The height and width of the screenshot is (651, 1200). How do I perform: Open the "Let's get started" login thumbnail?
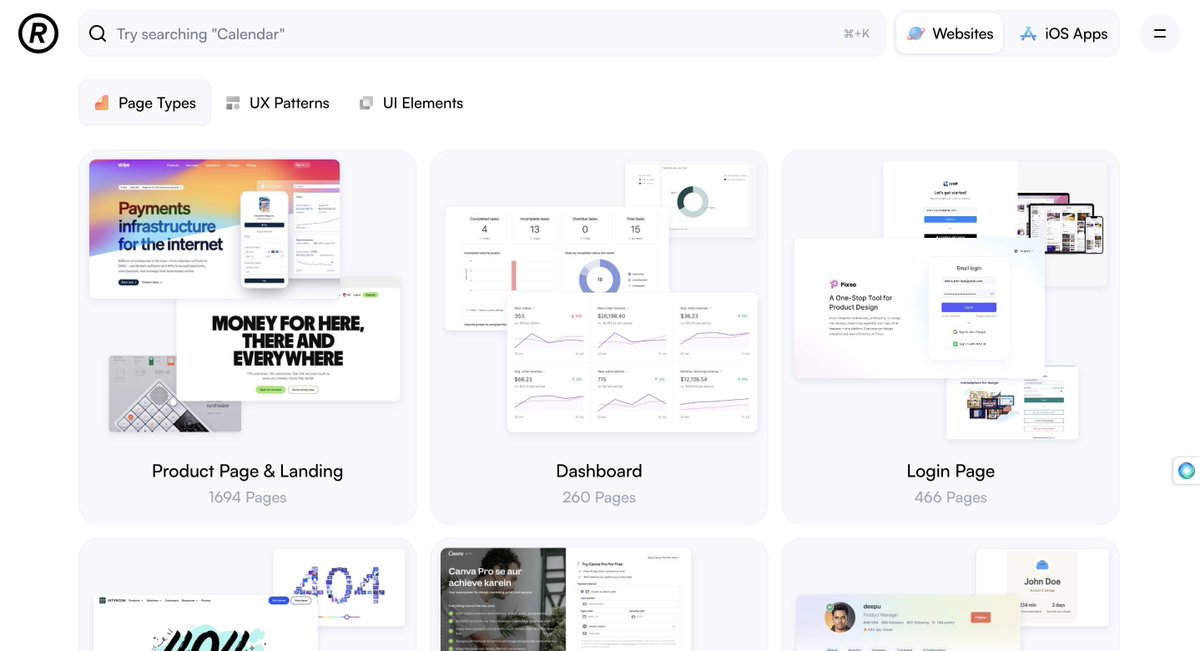(950, 200)
